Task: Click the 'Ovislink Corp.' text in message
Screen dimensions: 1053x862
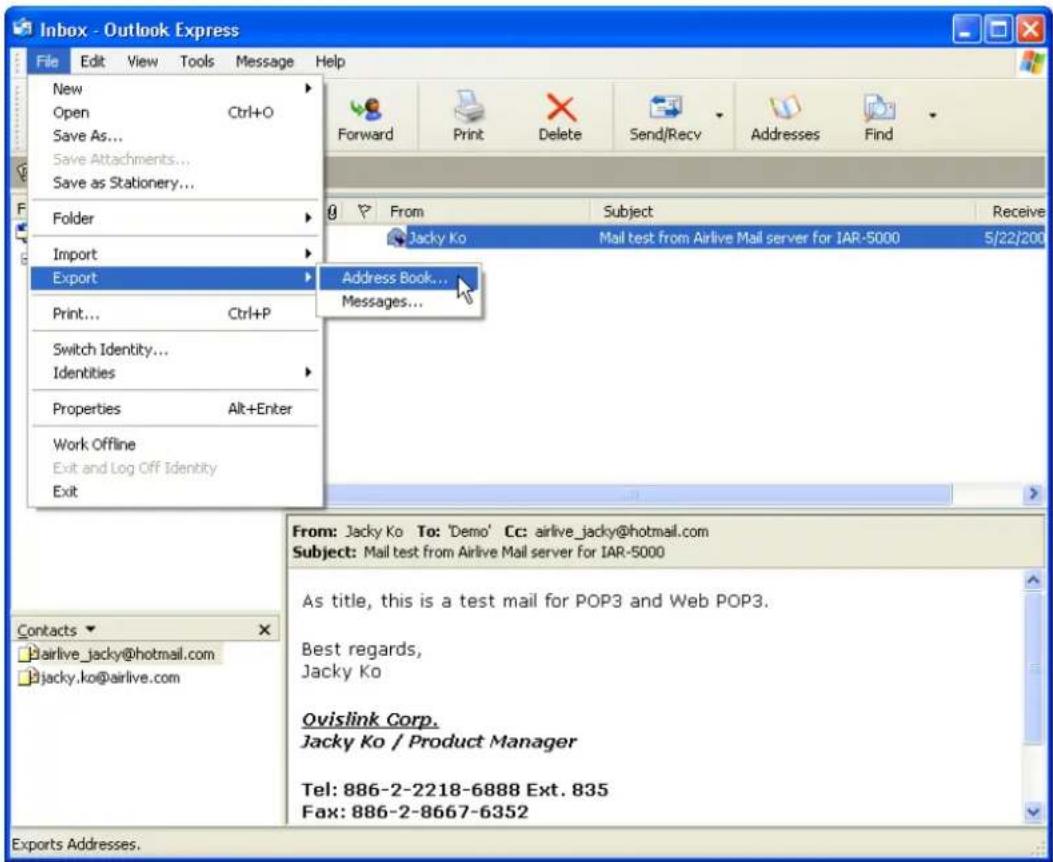Action: pos(370,720)
